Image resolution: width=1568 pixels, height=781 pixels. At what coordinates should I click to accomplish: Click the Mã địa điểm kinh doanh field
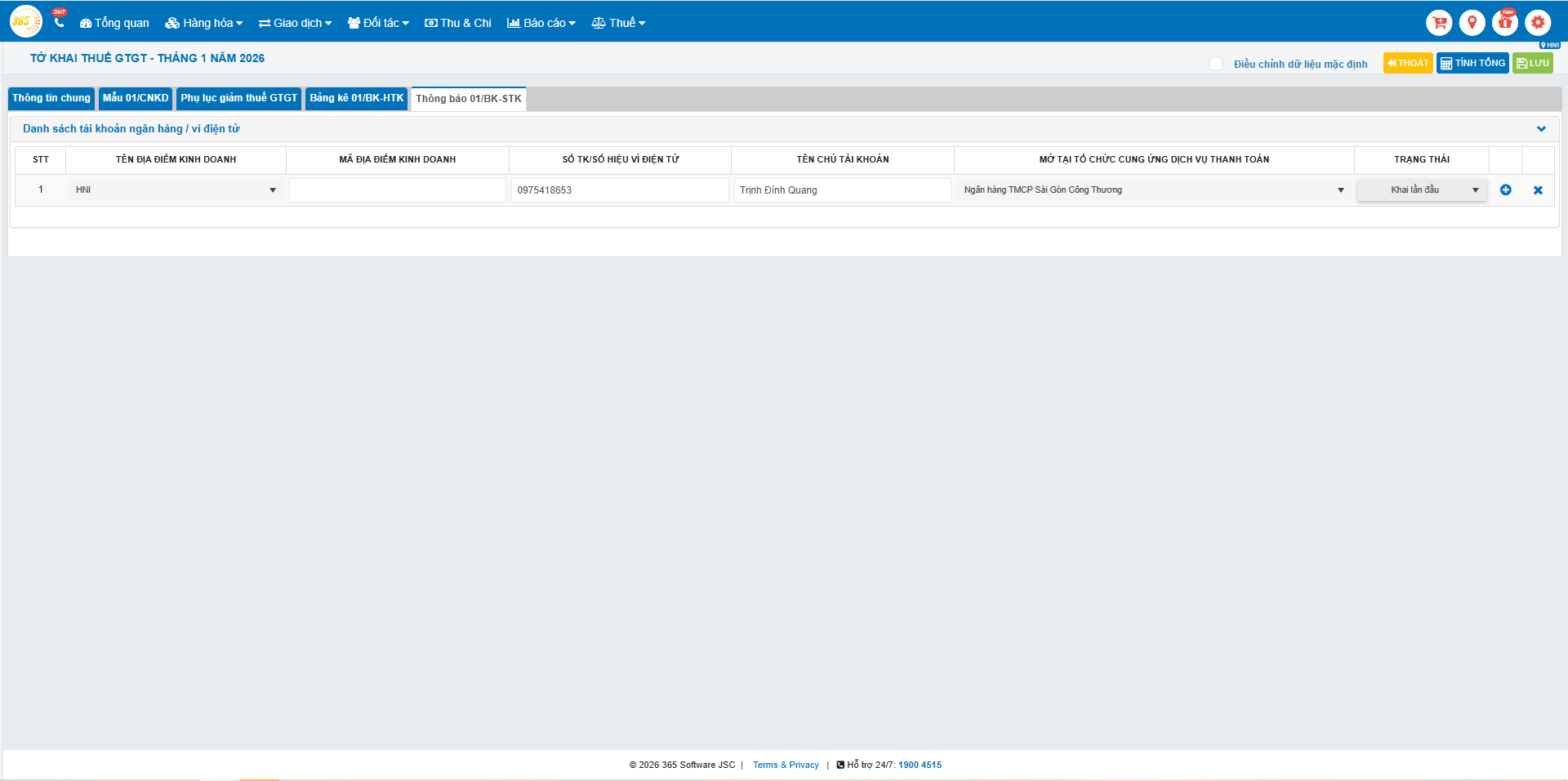pyautogui.click(x=398, y=190)
